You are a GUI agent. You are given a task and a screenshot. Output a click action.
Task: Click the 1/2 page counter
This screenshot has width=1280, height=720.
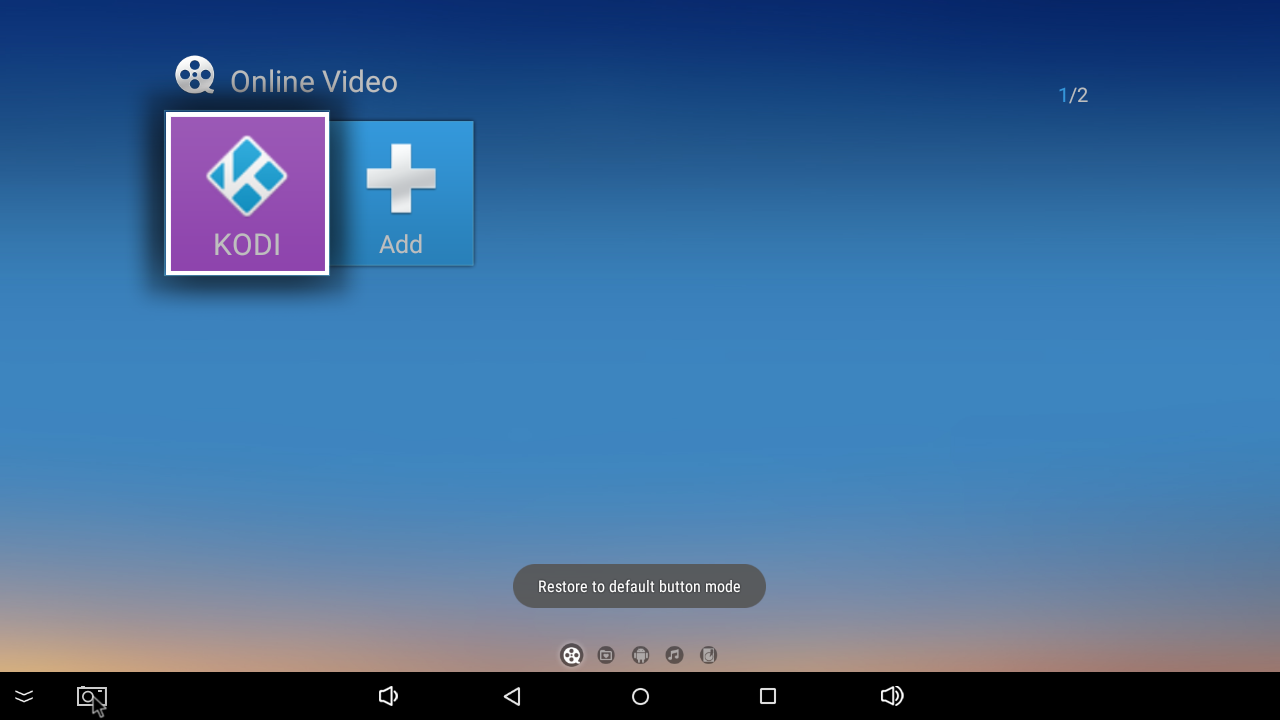[x=1073, y=95]
